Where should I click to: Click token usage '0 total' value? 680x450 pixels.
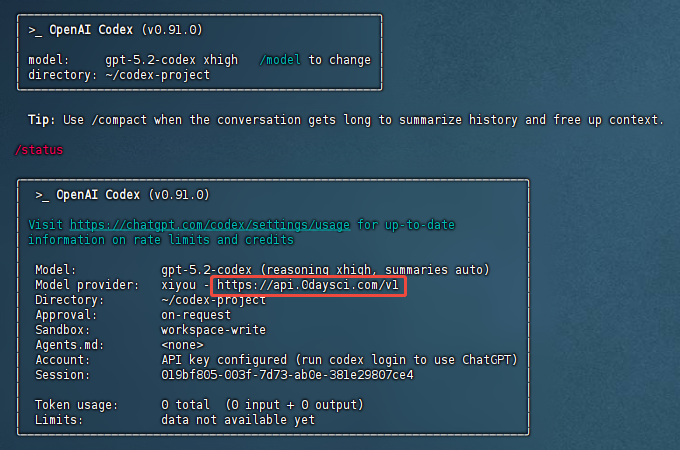[185, 405]
